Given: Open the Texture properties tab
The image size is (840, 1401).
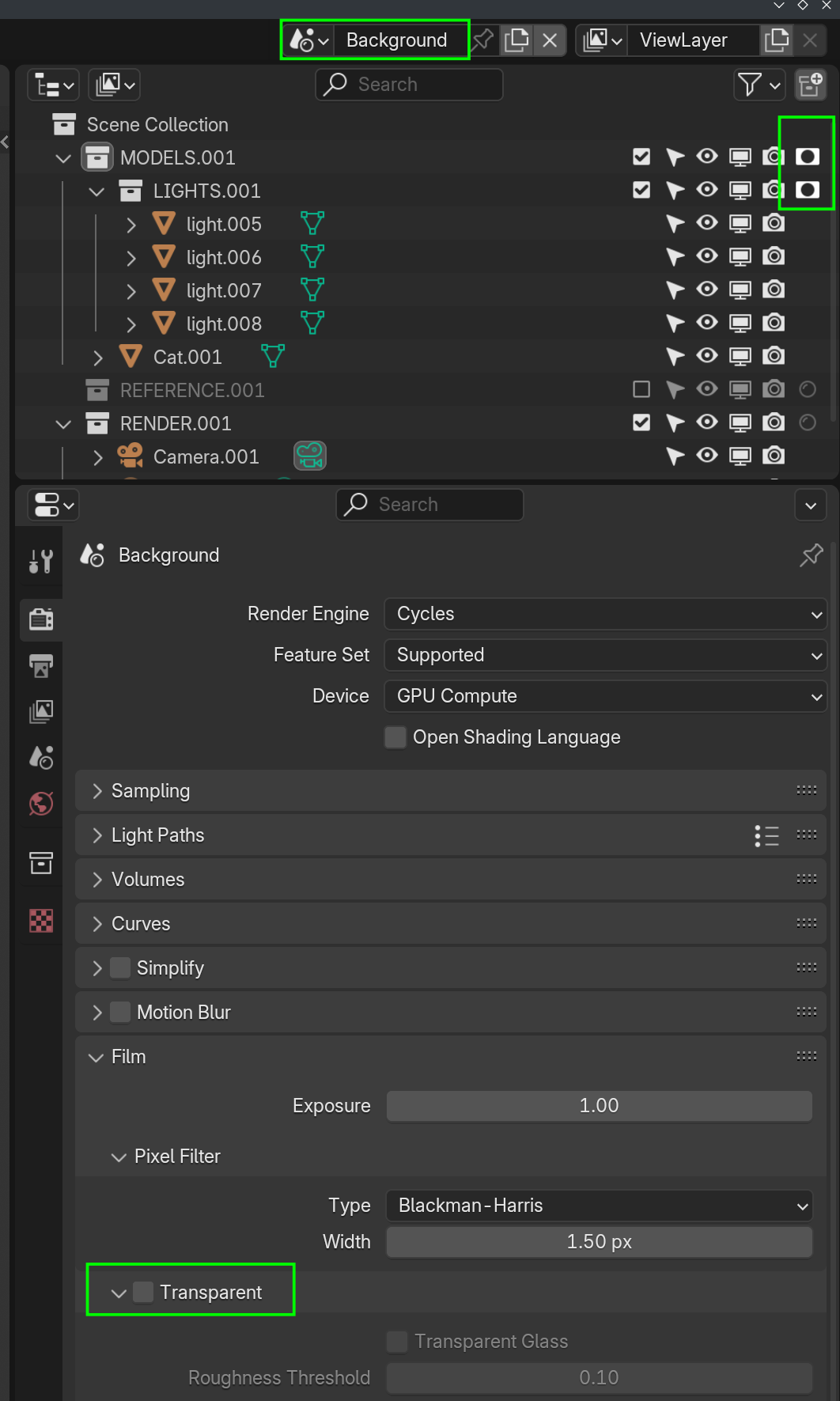Looking at the screenshot, I should 41,920.
